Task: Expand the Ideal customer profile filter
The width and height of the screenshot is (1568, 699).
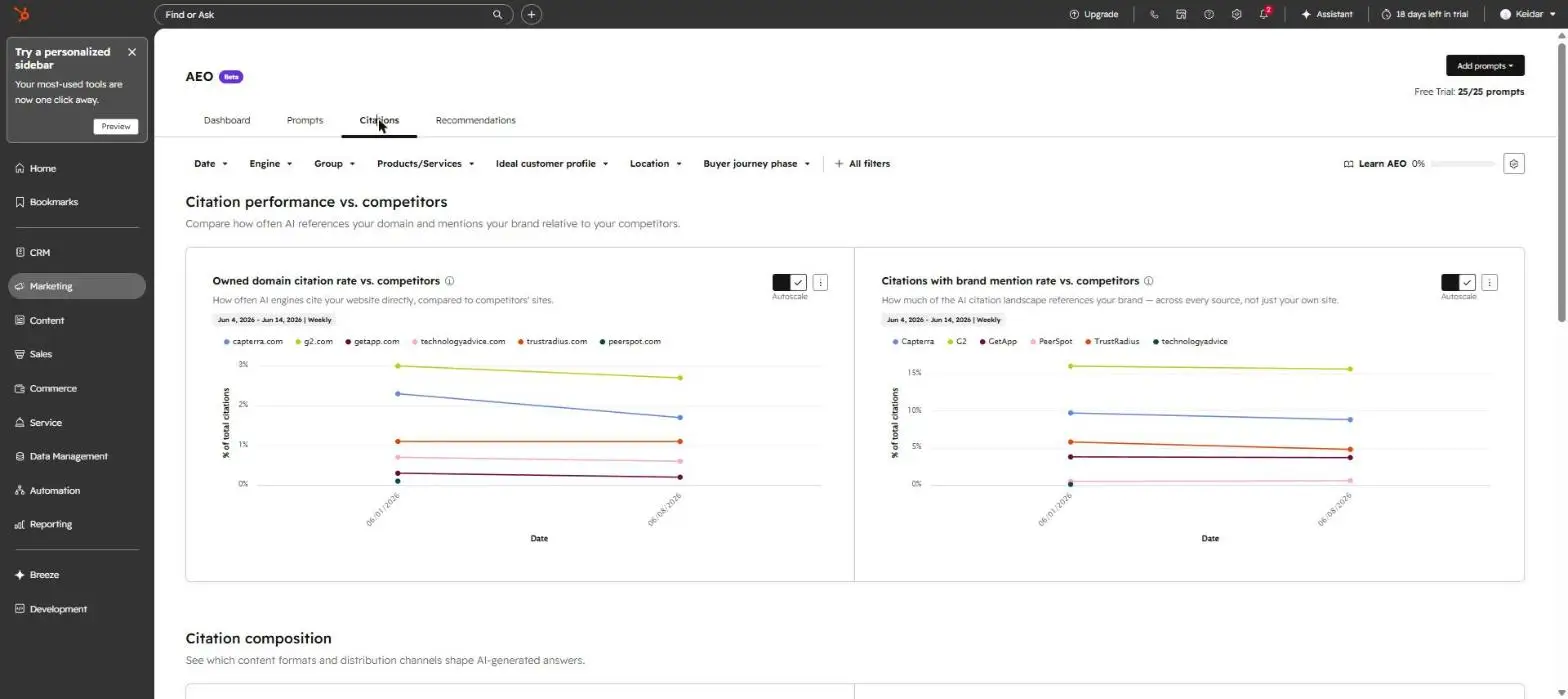Action: [552, 164]
